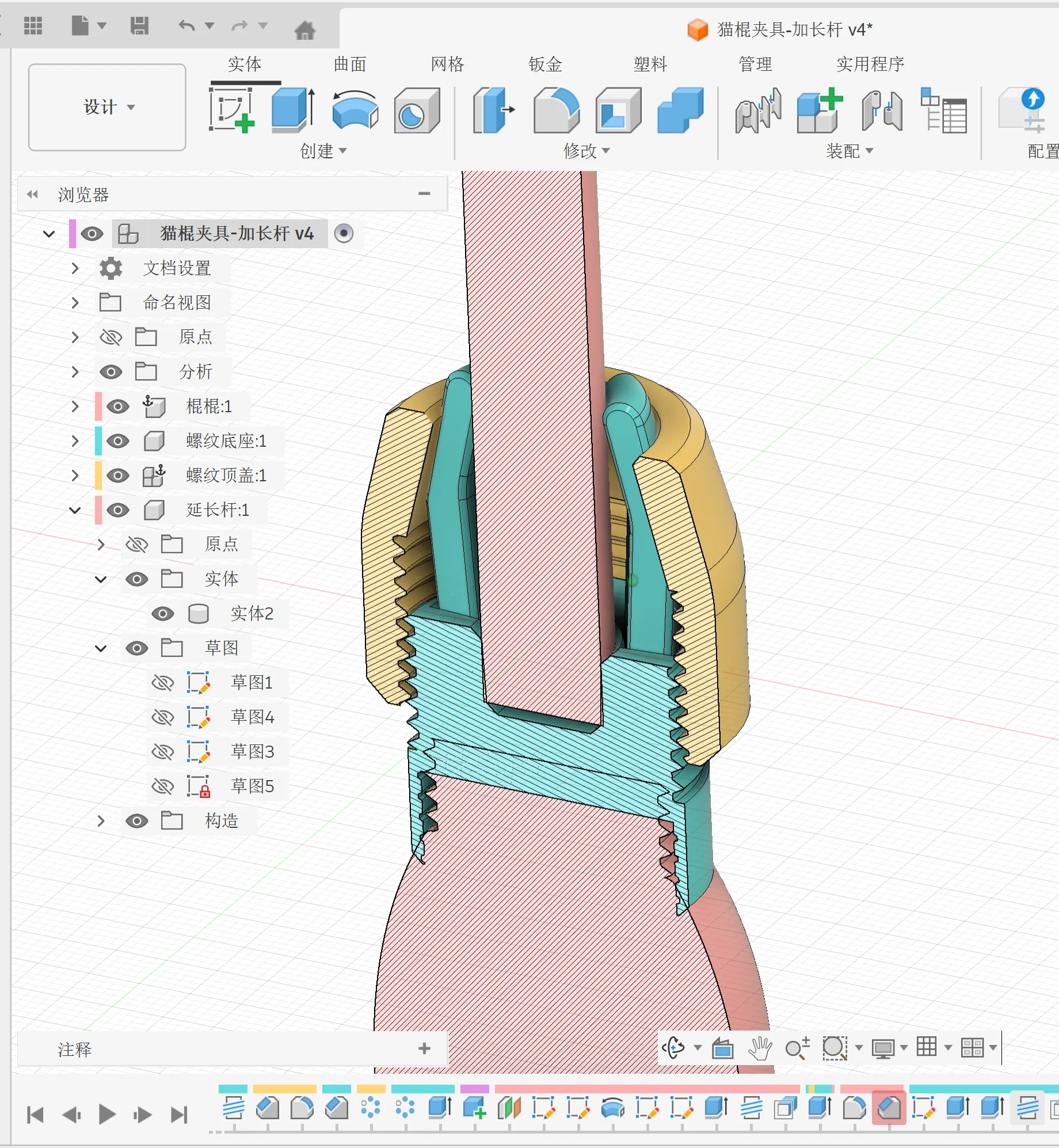Switch to the 曲面 tab
Image resolution: width=1059 pixels, height=1148 pixels.
(x=350, y=64)
